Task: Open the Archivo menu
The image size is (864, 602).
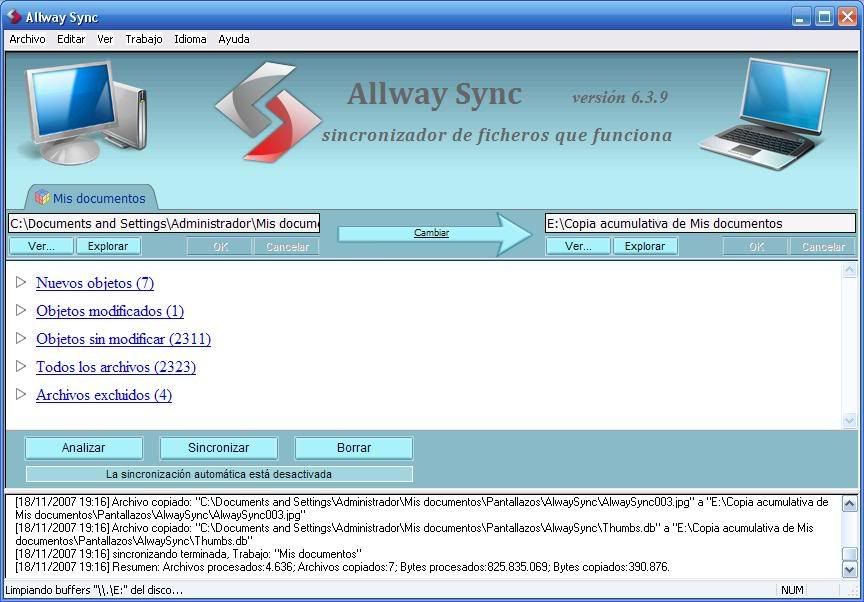Action: click(x=27, y=39)
